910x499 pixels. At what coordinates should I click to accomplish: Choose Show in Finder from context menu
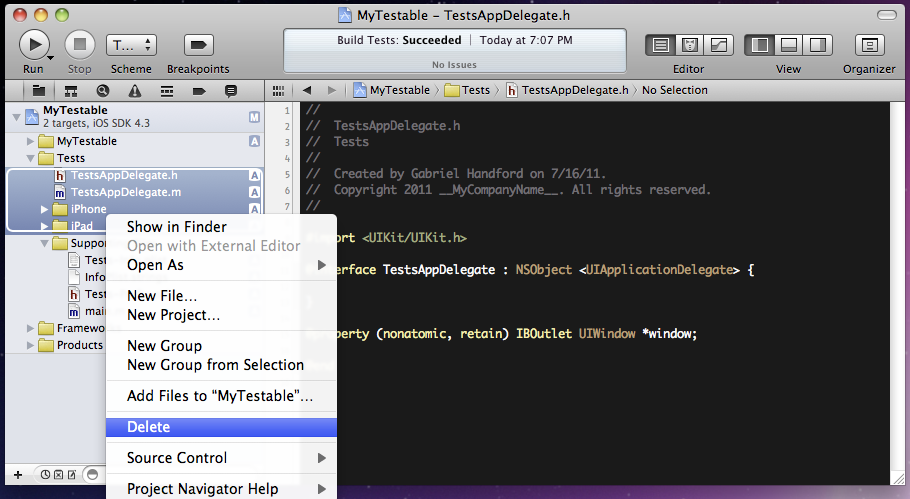click(221, 227)
